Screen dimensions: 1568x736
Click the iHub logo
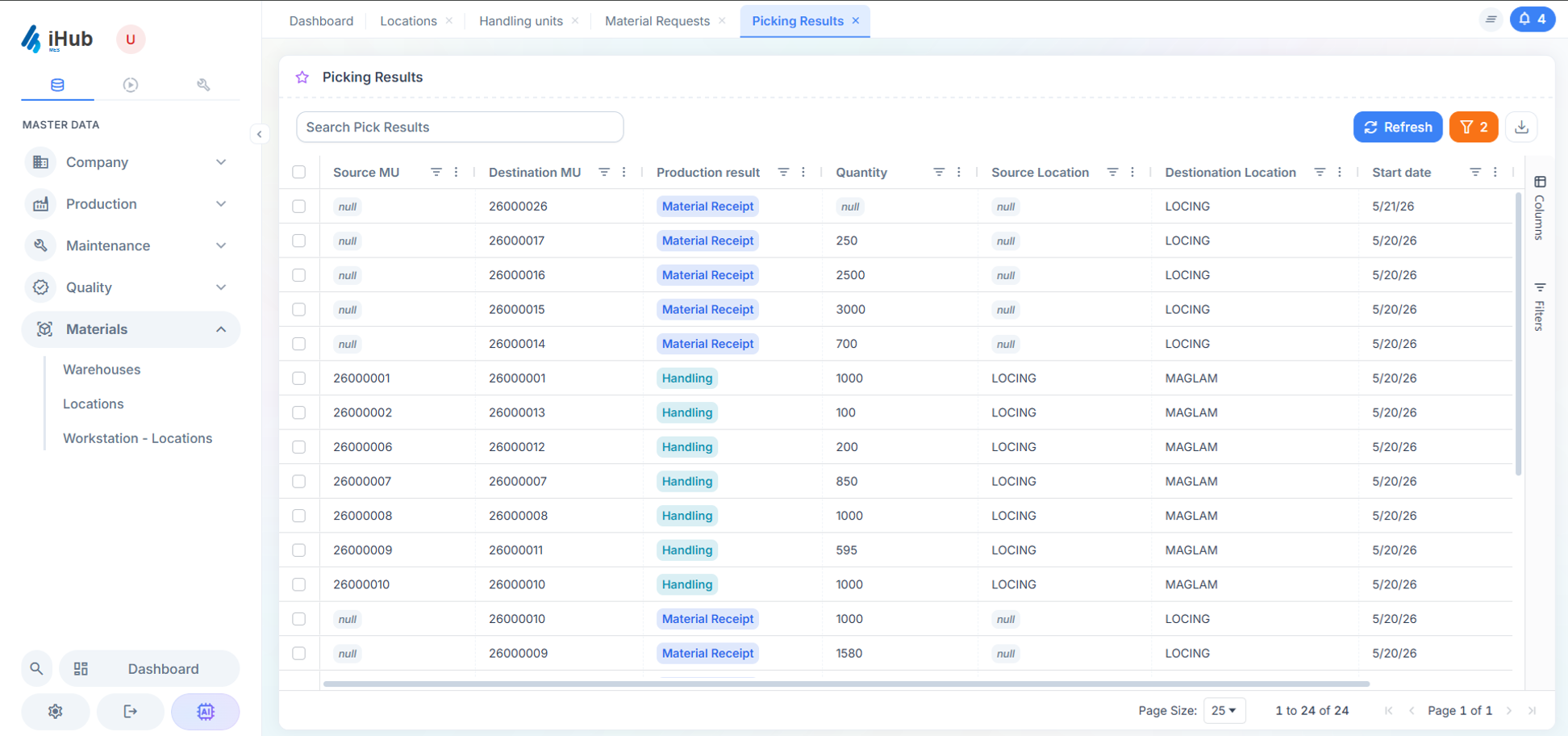pyautogui.click(x=56, y=39)
